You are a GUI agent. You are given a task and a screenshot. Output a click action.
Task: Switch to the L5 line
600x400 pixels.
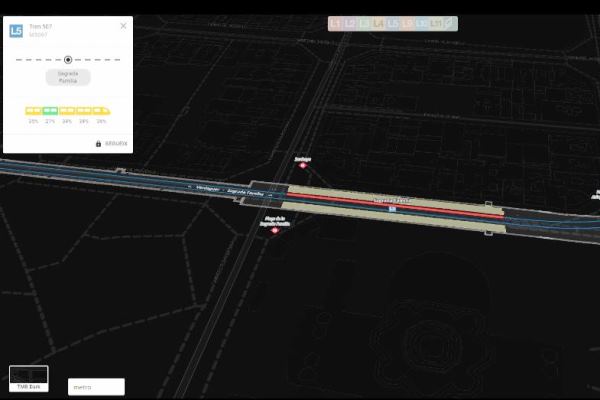point(393,23)
